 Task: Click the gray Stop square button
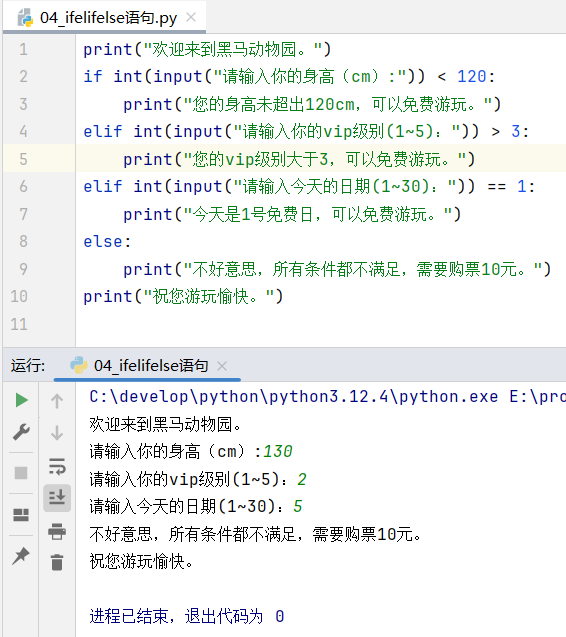pyautogui.click(x=21, y=473)
